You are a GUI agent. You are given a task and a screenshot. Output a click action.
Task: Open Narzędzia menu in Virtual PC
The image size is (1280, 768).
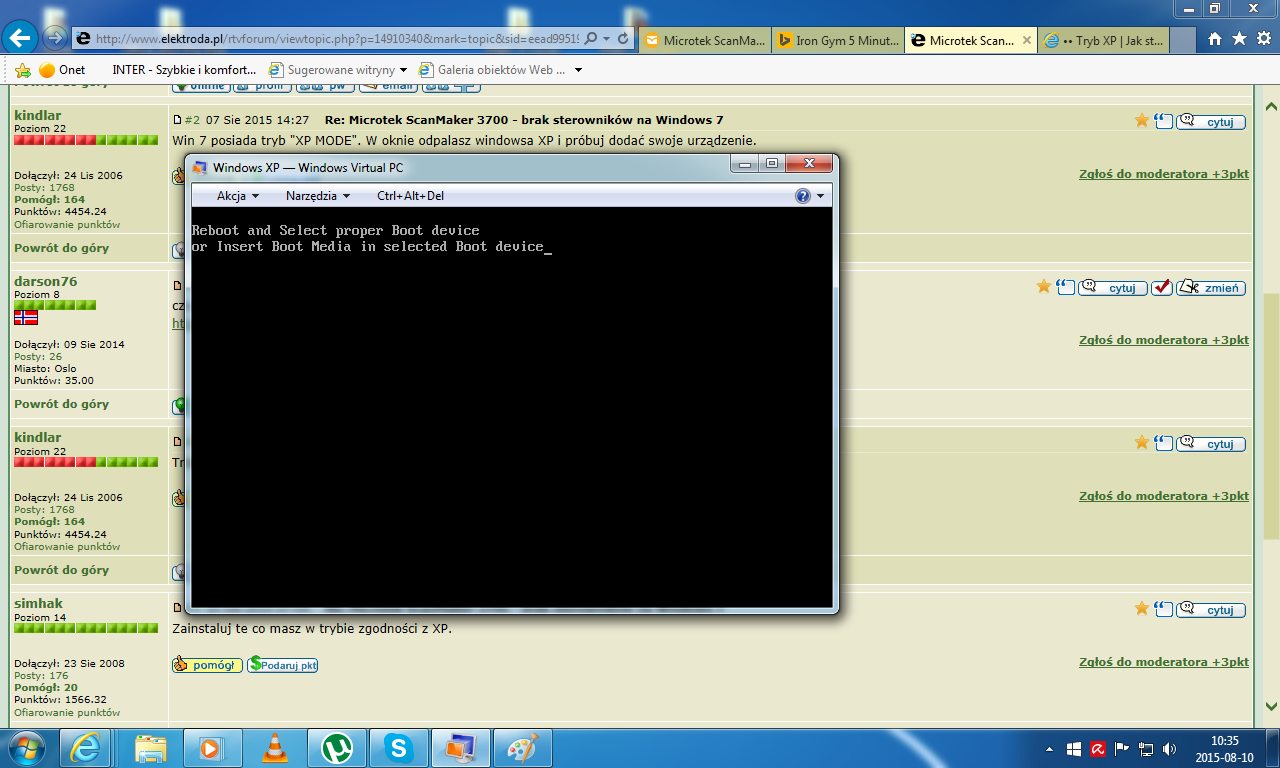click(318, 196)
